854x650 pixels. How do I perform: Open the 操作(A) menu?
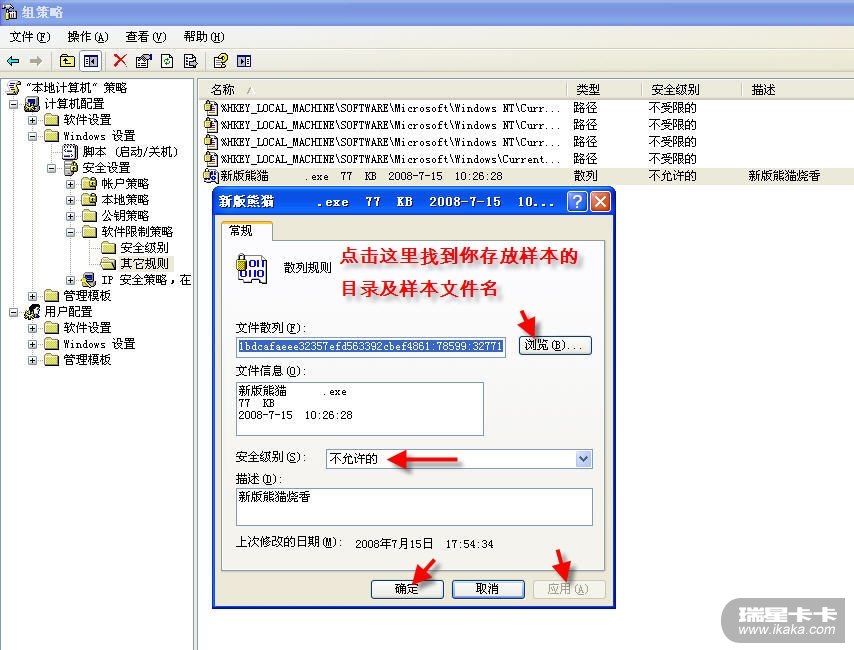pos(88,37)
